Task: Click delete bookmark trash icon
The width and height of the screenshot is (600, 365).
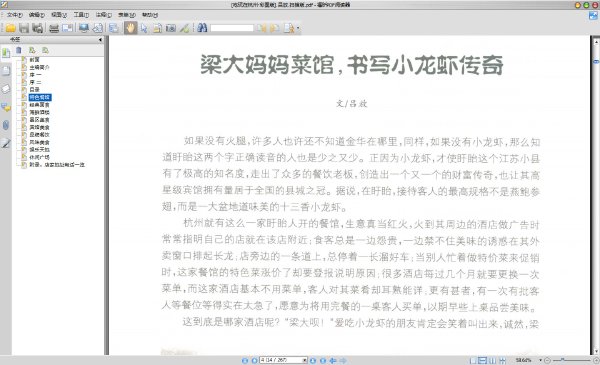Action: coord(18,50)
